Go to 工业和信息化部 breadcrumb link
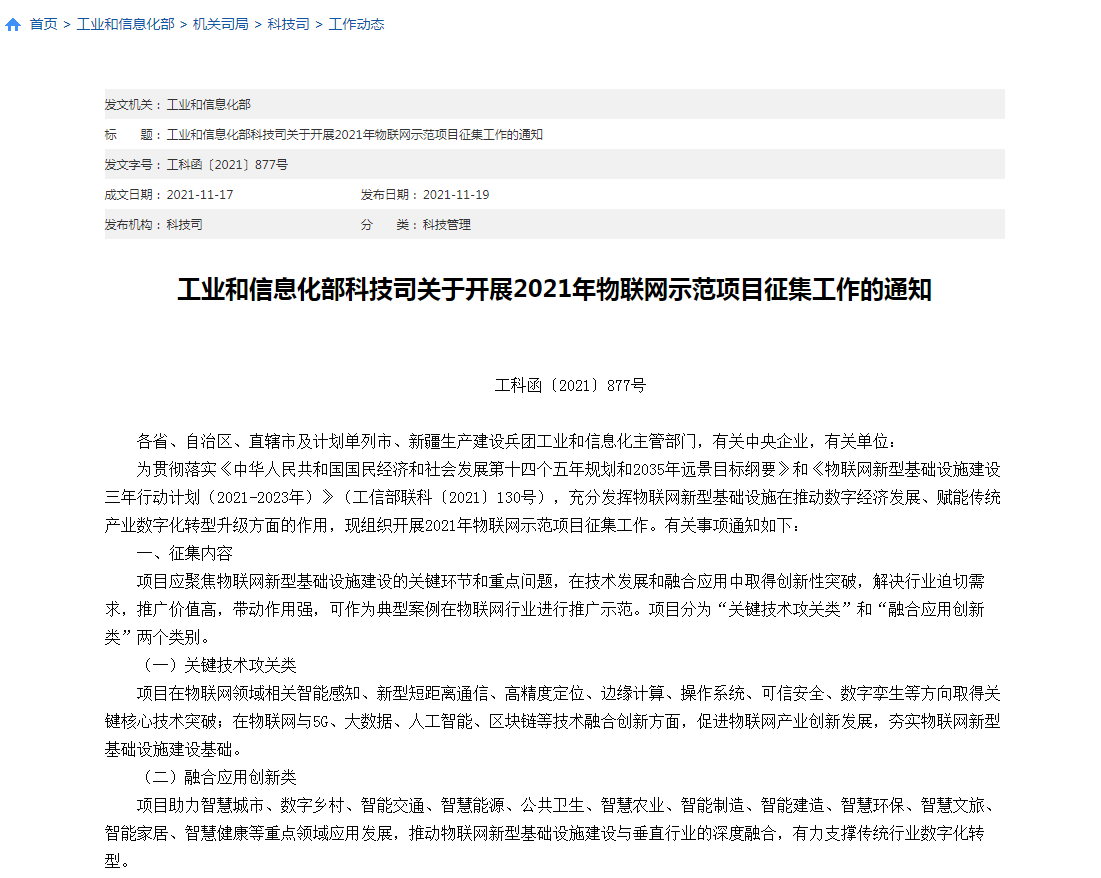This screenshot has width=1101, height=878. 126,25
